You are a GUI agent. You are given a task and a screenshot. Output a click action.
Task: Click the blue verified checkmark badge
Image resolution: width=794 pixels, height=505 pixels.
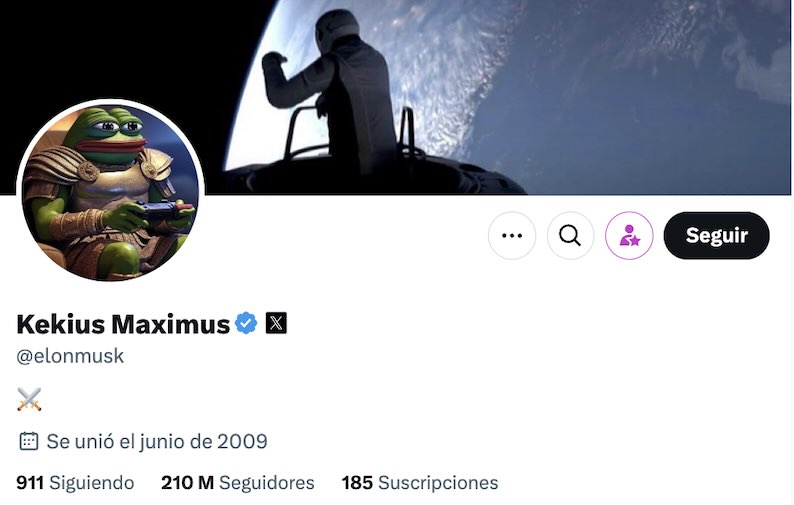tap(246, 323)
